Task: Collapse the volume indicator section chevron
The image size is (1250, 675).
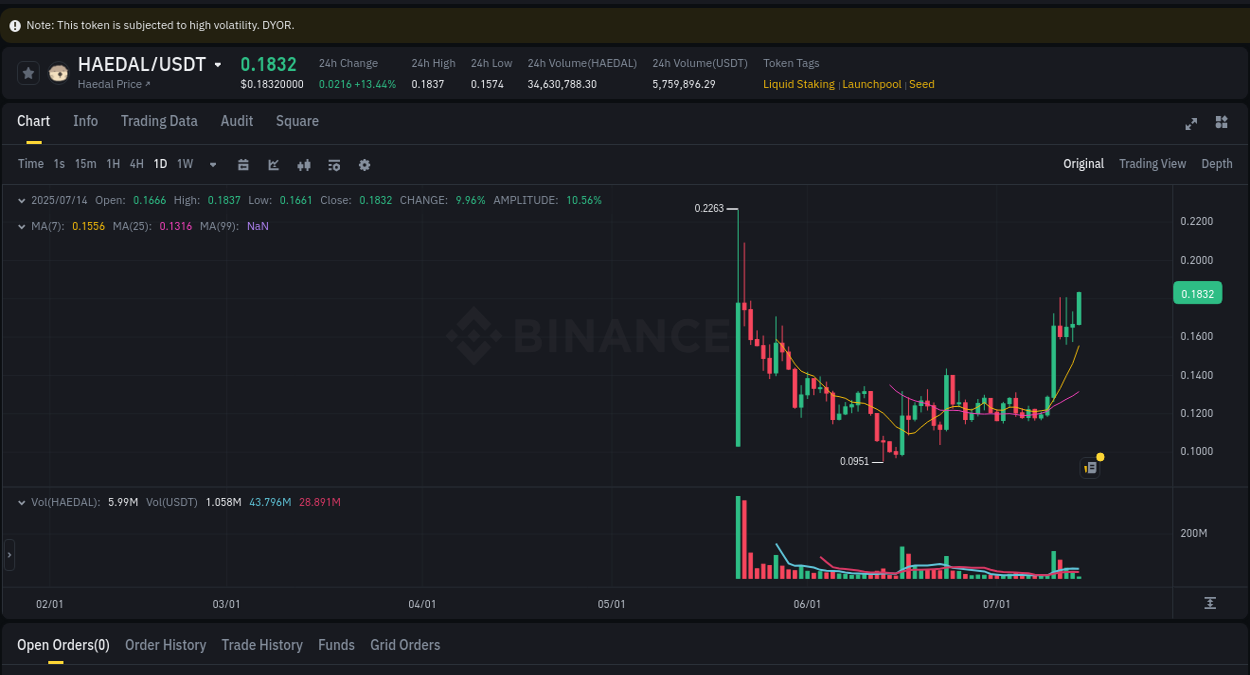Action: coord(20,501)
